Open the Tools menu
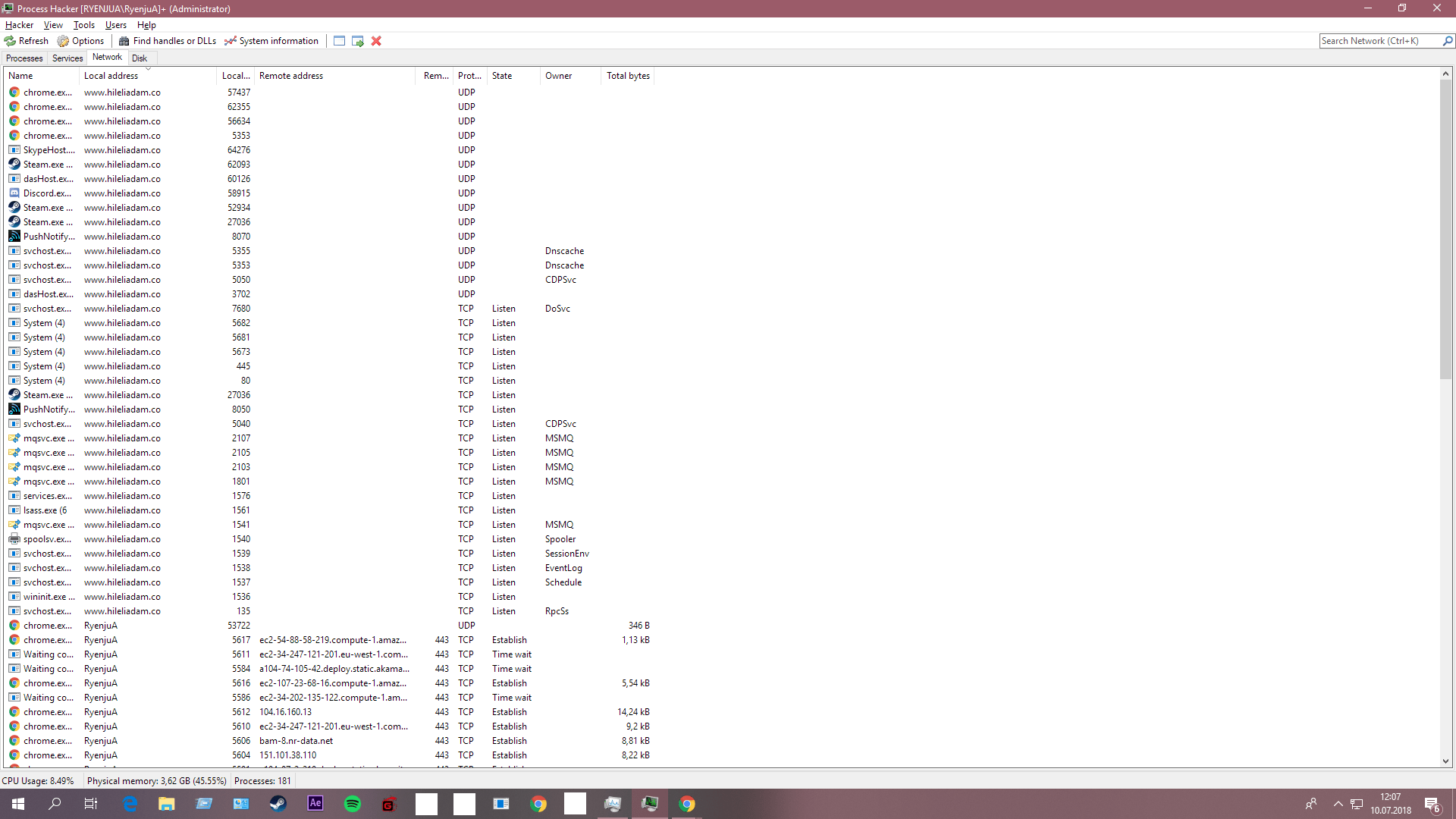The image size is (1456, 819). coord(83,25)
